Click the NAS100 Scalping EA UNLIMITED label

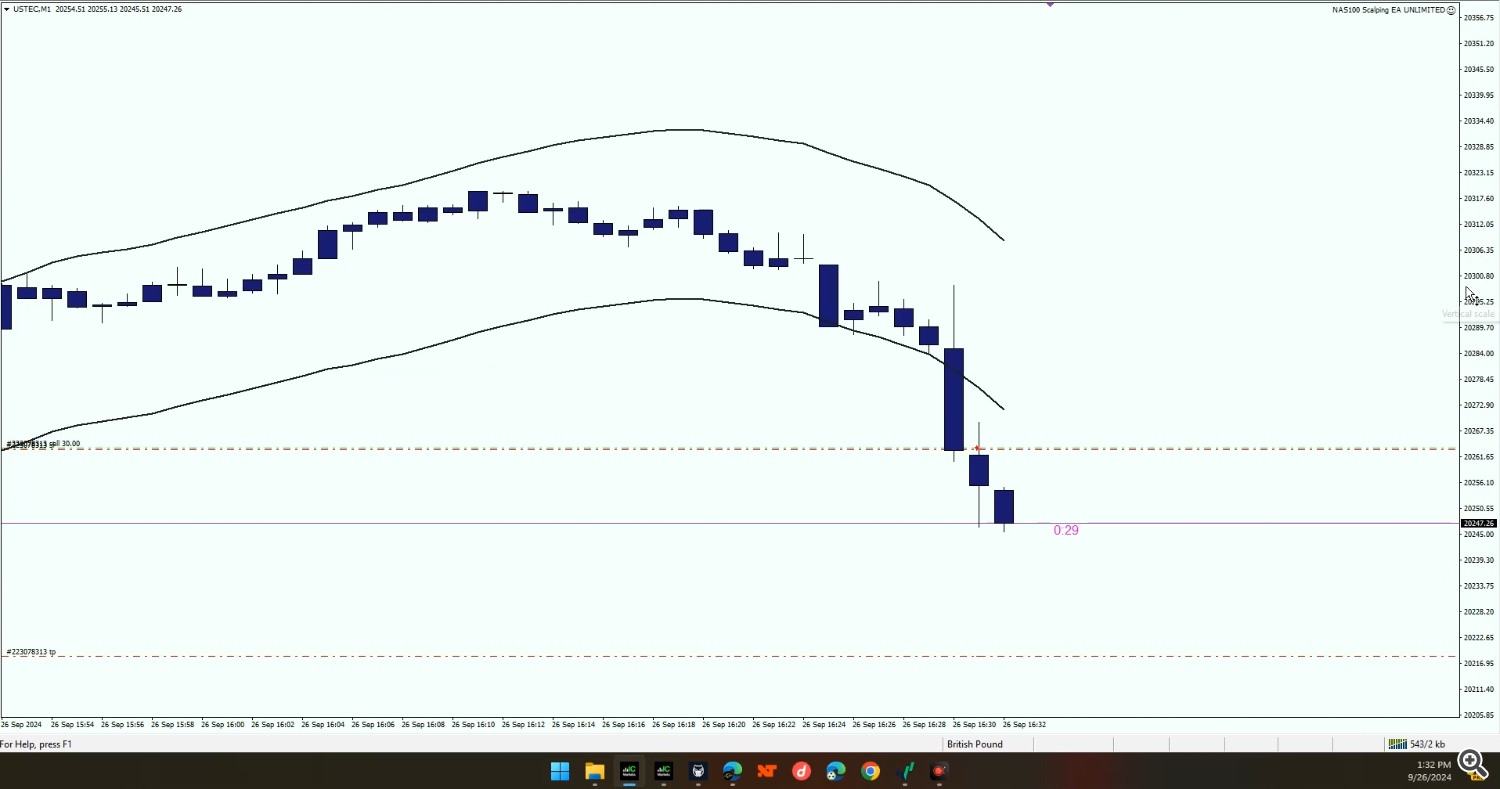tap(1388, 10)
